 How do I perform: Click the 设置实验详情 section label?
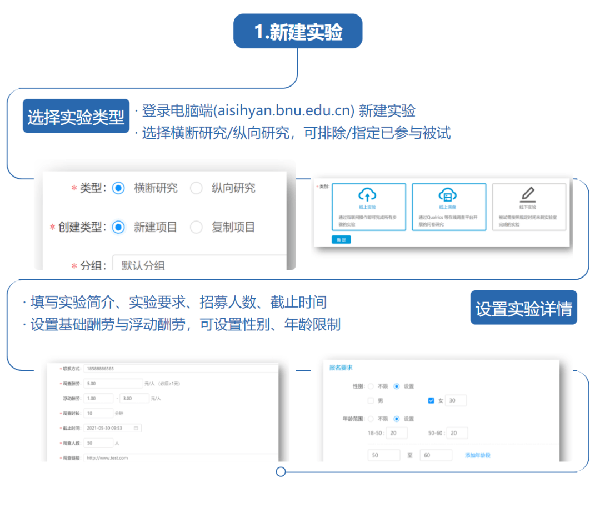524,309
